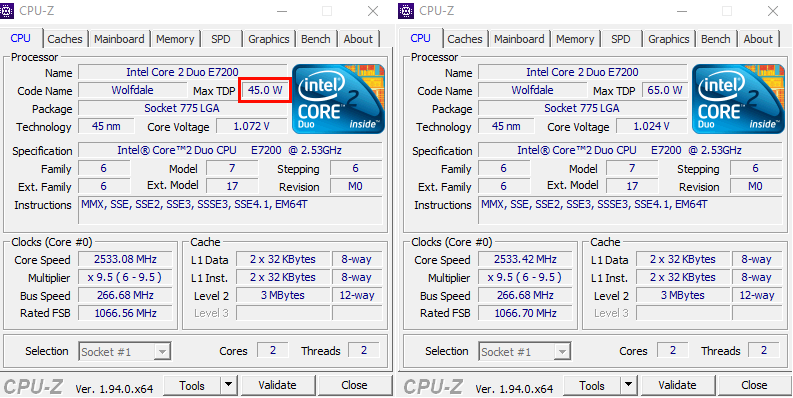The width and height of the screenshot is (793, 398).
Task: Open Graphics tab in the right window
Action: click(x=669, y=39)
